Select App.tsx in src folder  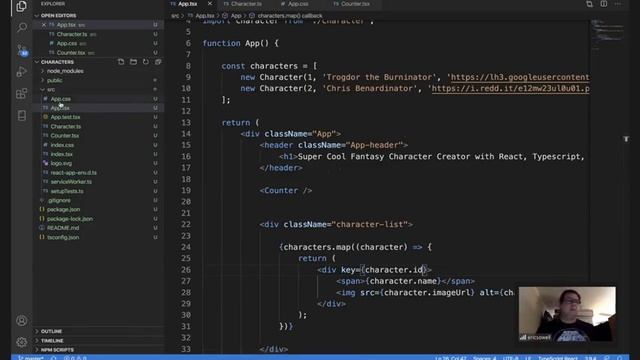(x=60, y=108)
